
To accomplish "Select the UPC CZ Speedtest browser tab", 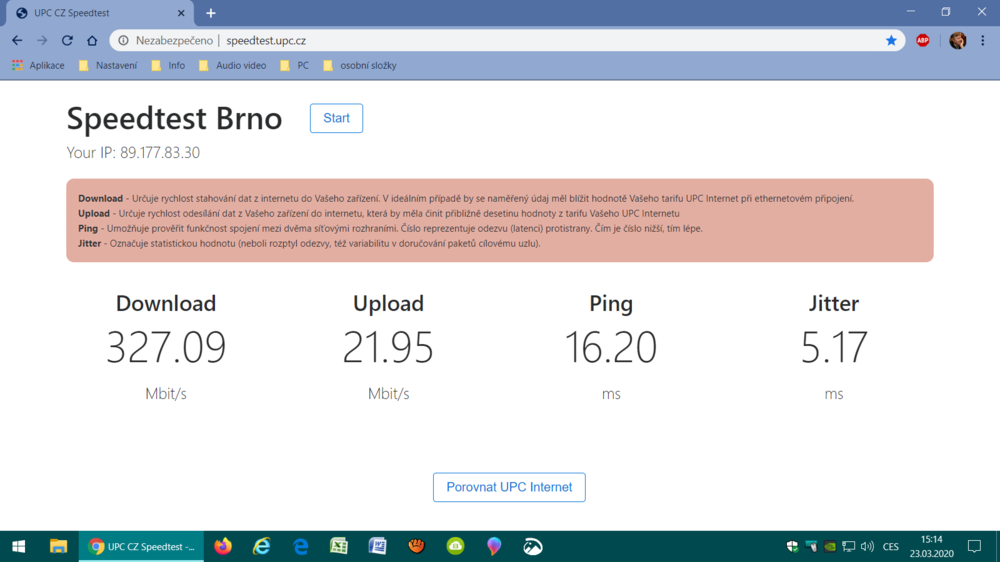I will (90, 13).
